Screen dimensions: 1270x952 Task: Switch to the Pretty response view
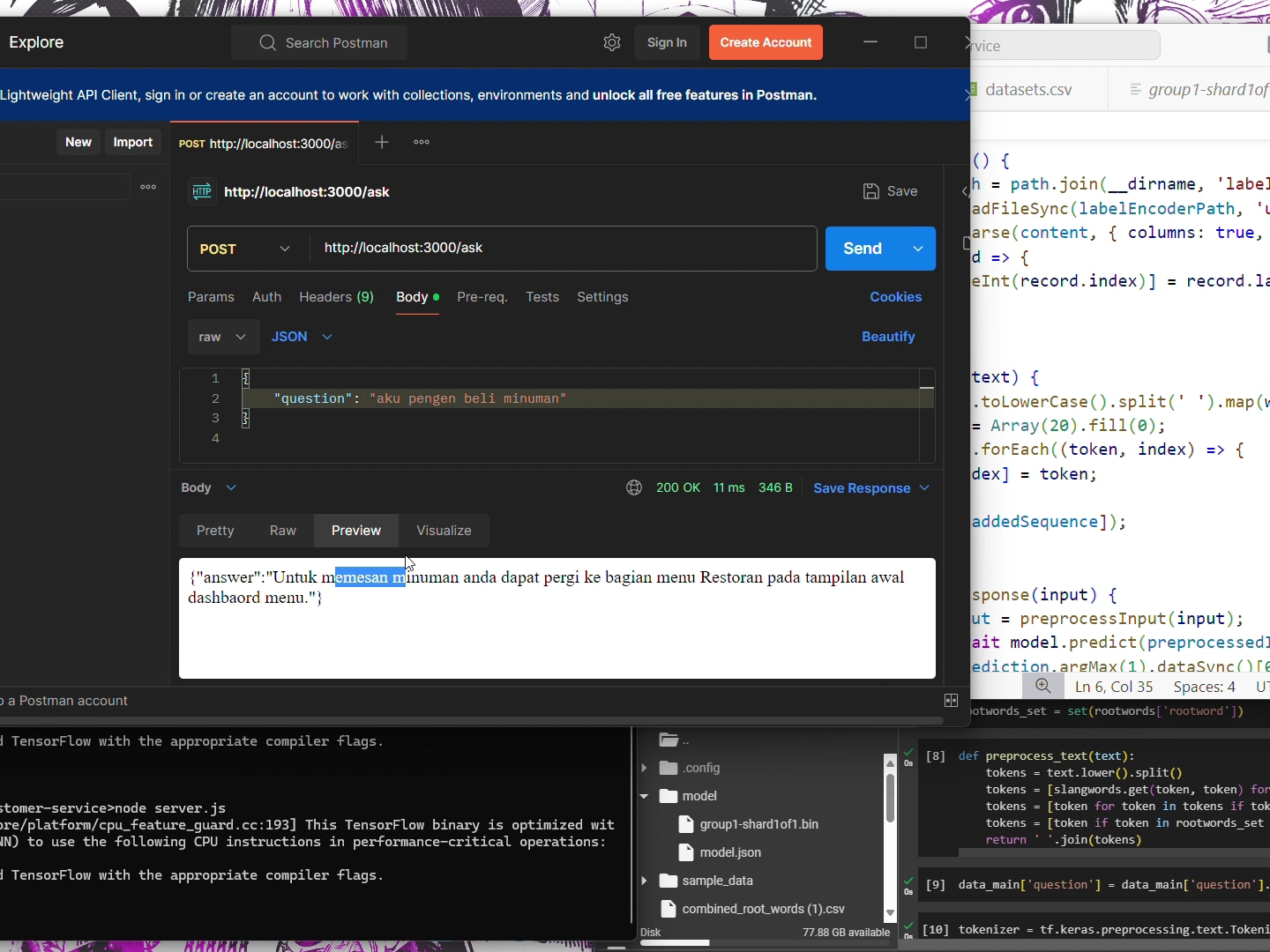(x=215, y=531)
